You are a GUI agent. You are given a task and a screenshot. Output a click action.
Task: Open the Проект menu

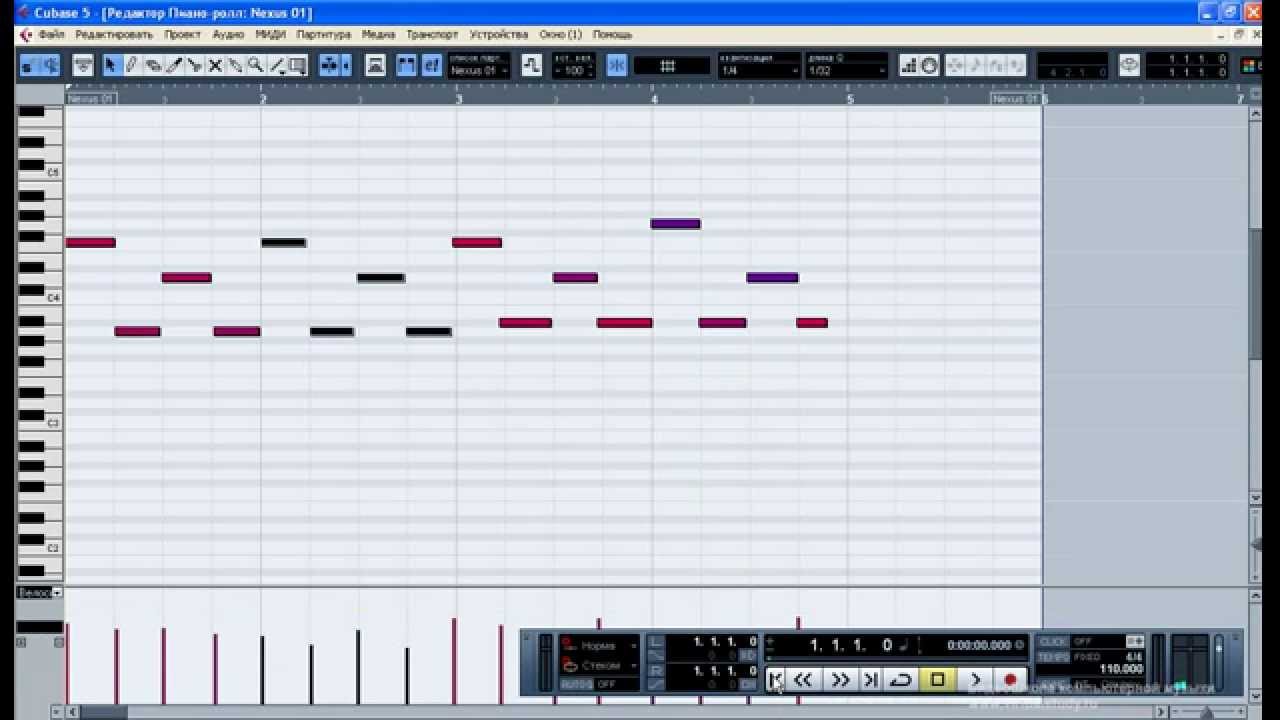pyautogui.click(x=182, y=34)
